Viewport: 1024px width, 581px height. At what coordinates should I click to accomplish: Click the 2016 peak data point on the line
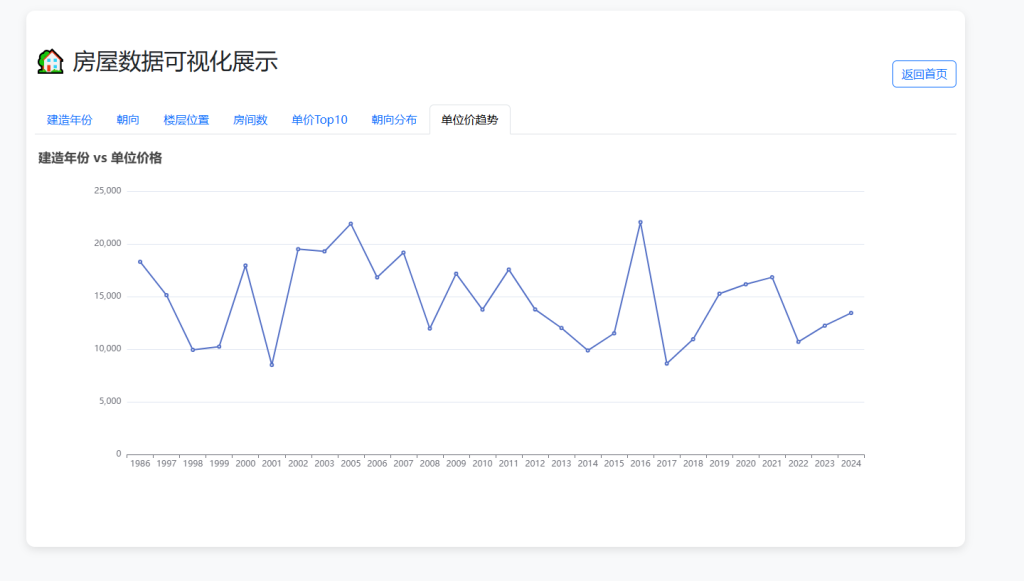[640, 222]
